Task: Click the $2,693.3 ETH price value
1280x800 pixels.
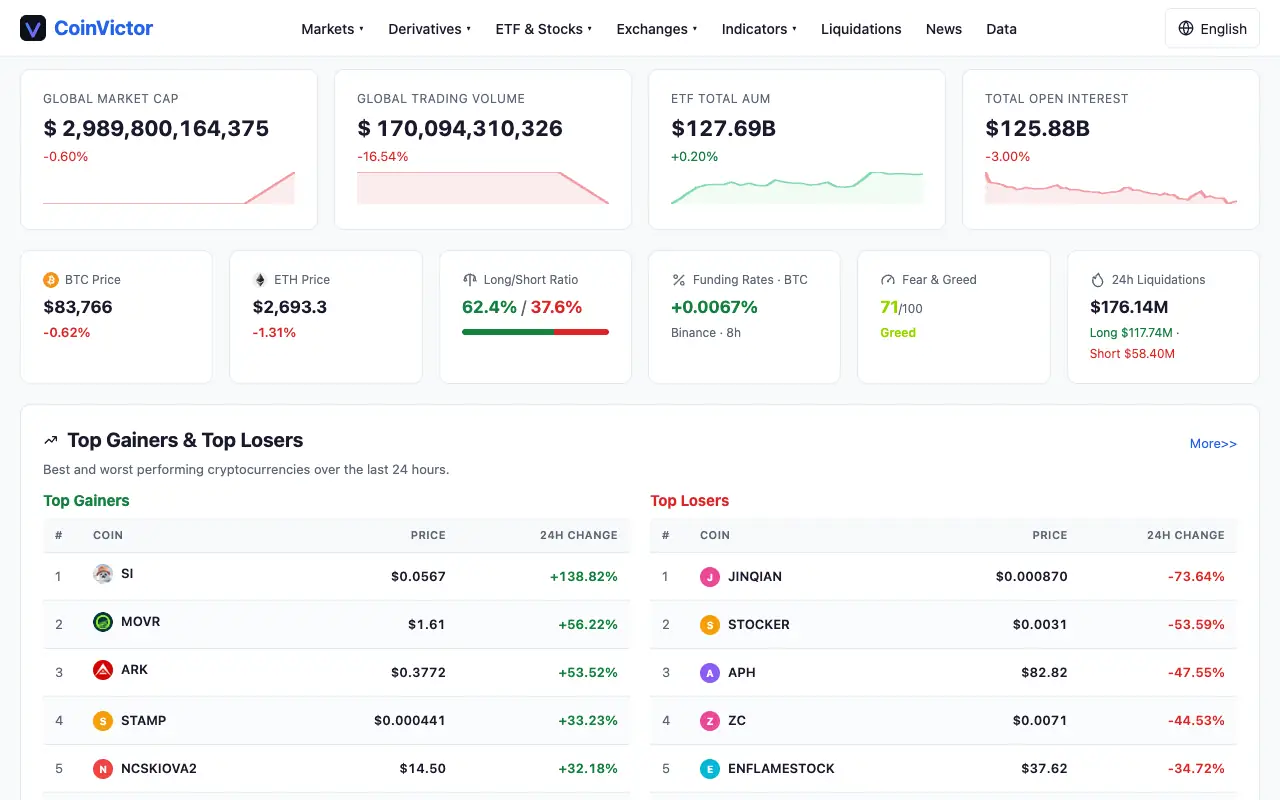Action: pyautogui.click(x=290, y=308)
